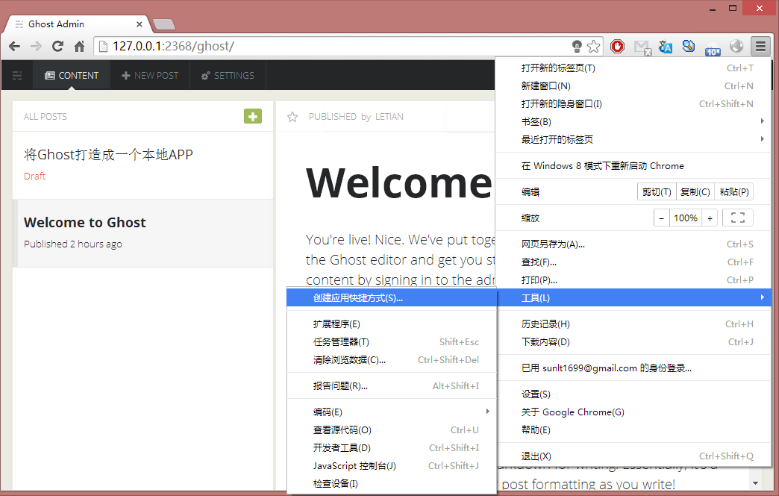Click the 复制(C) copy button

pyautogui.click(x=695, y=192)
